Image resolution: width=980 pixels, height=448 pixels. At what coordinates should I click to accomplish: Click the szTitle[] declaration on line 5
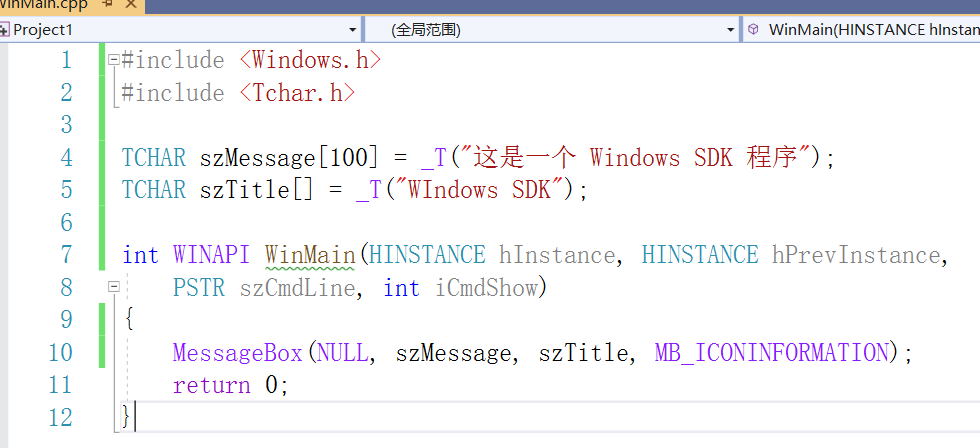(256, 190)
